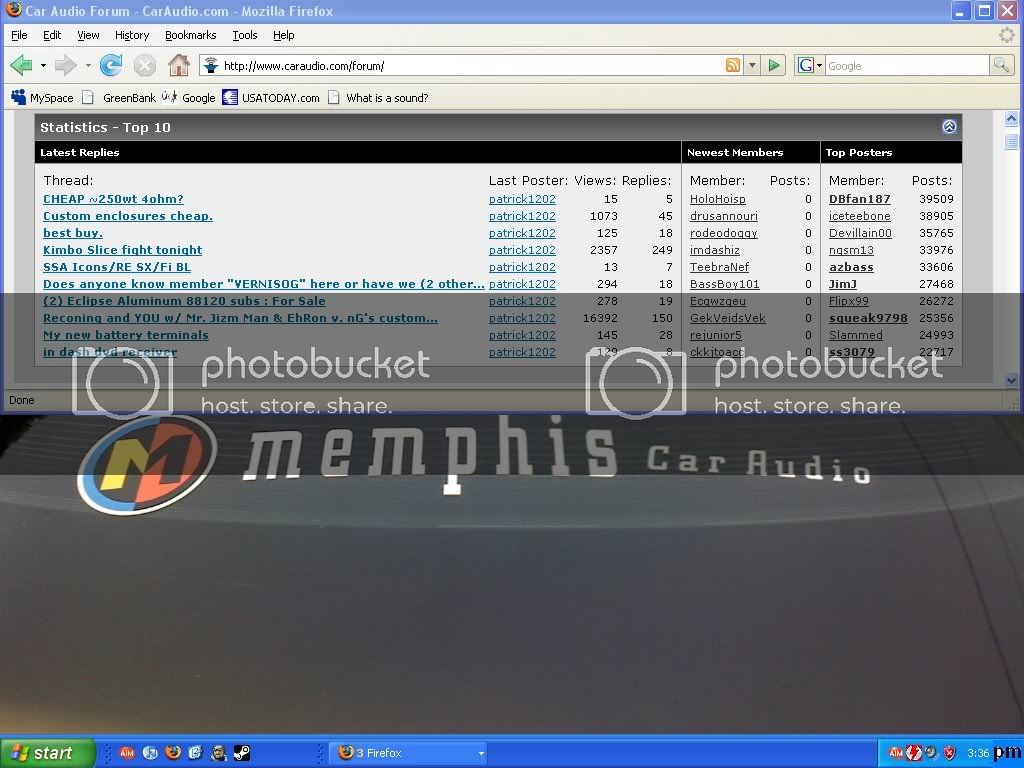Image resolution: width=1024 pixels, height=768 pixels.
Task: Click patrick1202 in CHEAP ~250wt row
Action: [x=522, y=199]
